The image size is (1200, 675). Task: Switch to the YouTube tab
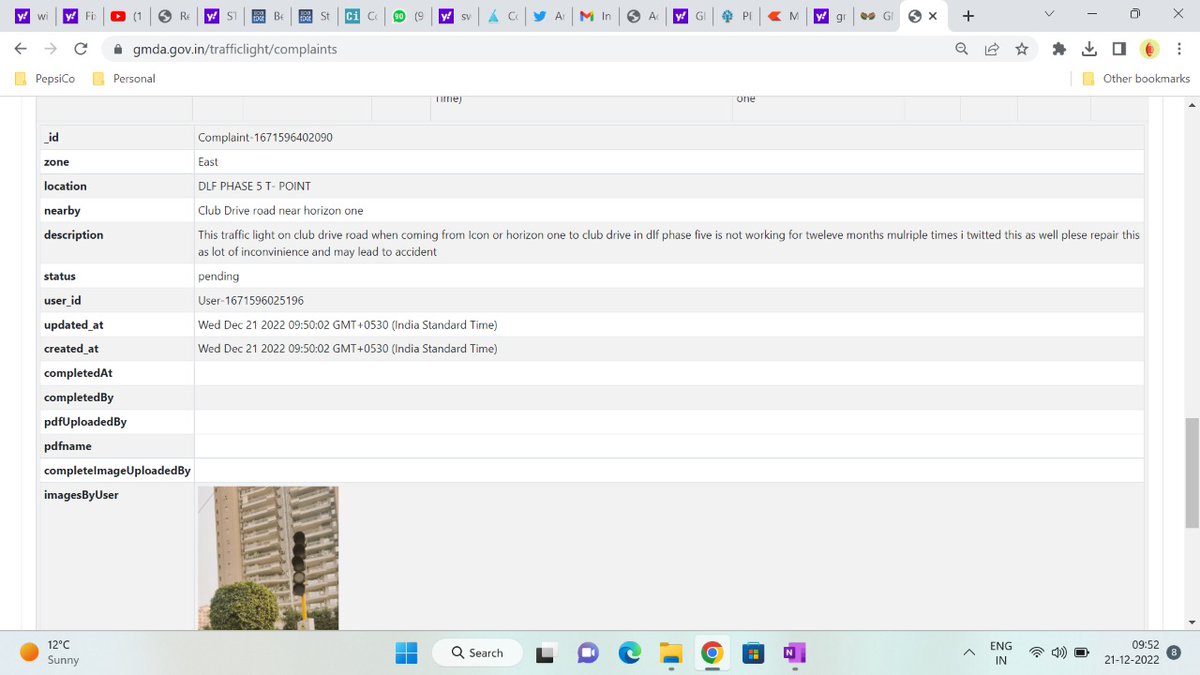pos(127,16)
